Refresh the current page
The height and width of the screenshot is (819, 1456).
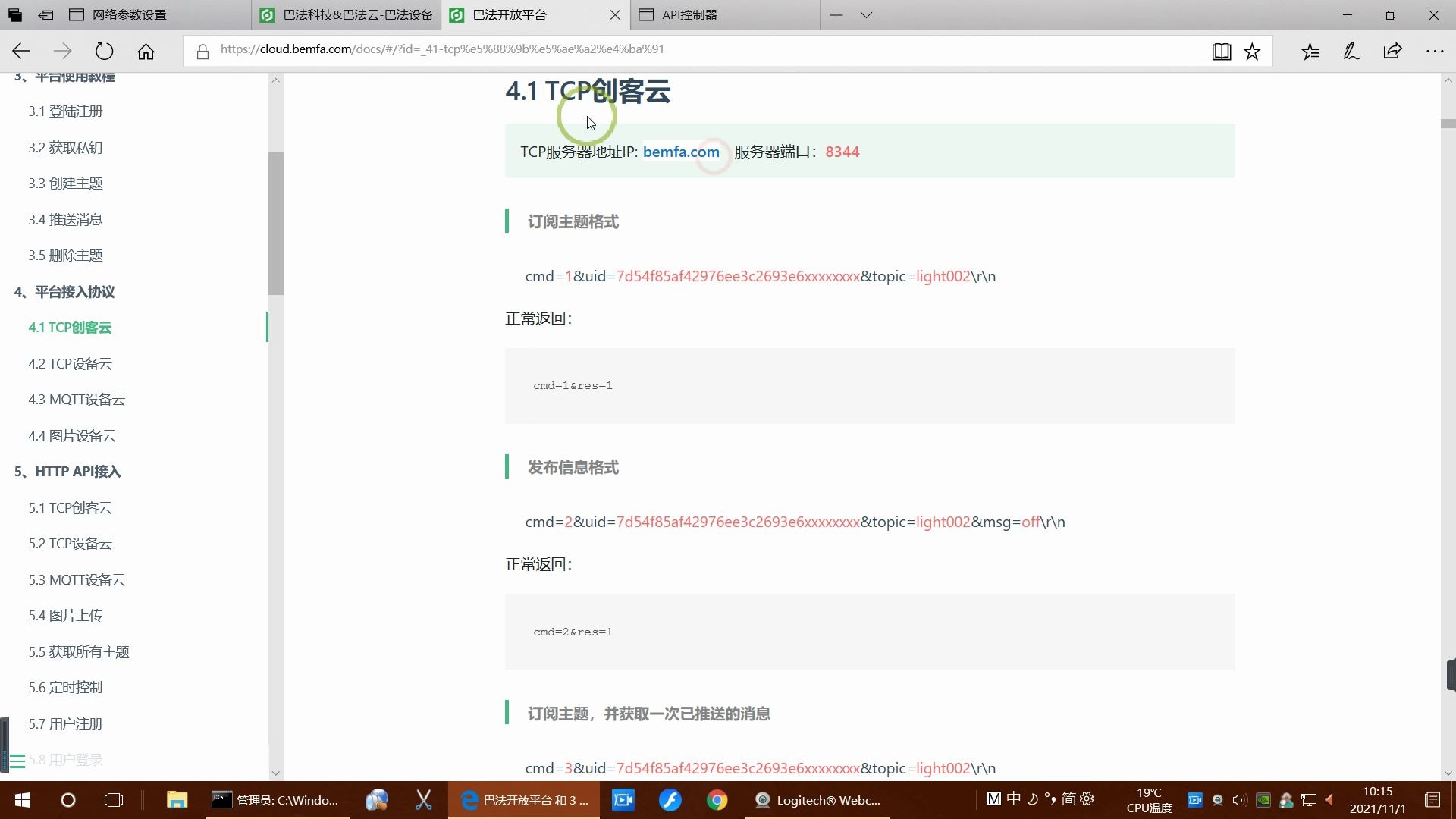[x=104, y=51]
